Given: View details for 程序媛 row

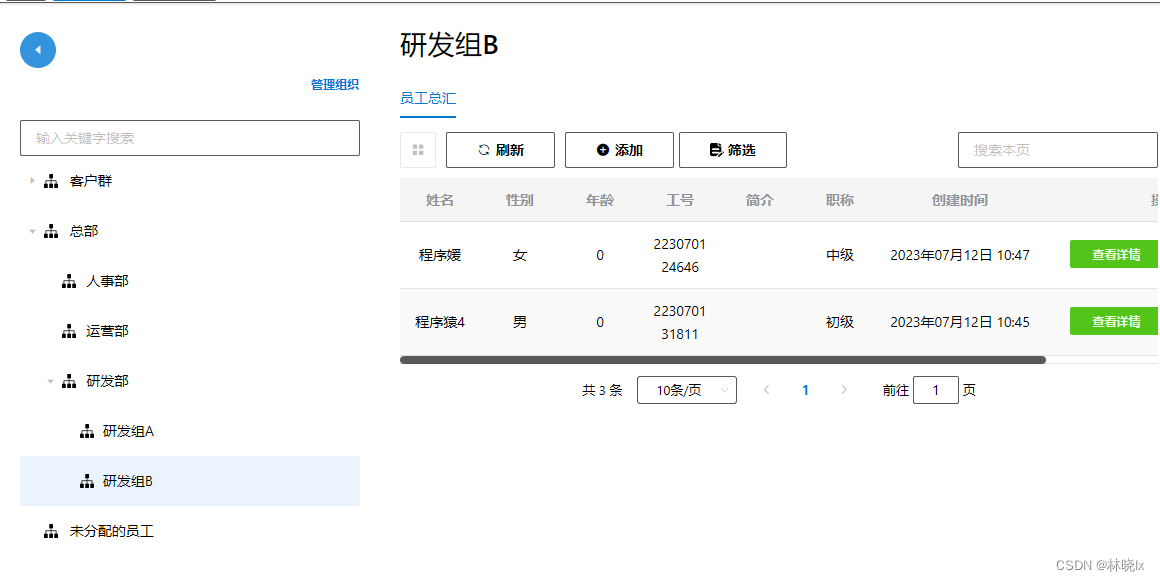Looking at the screenshot, I should (x=1114, y=255).
